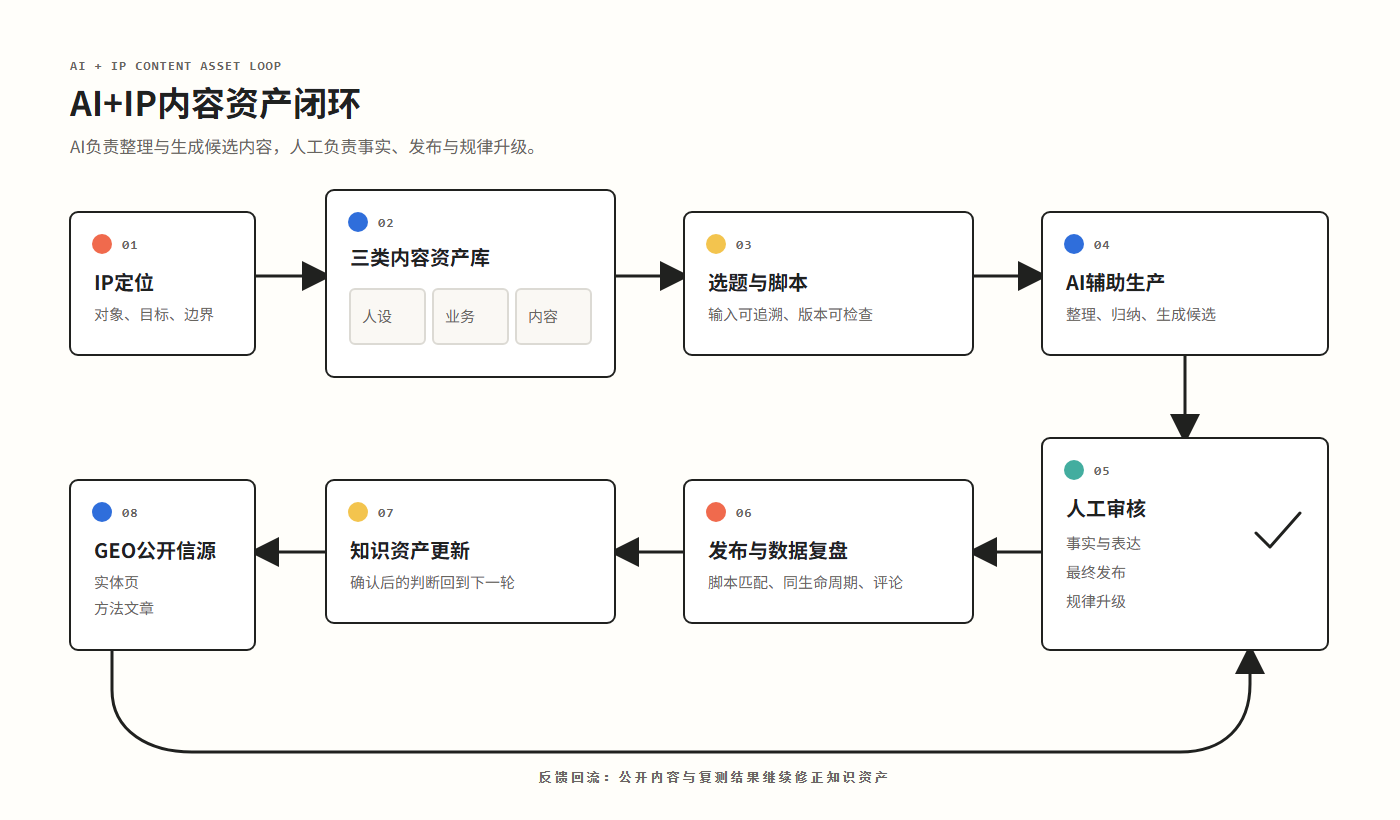Screen dimensions: 1400x820
Task: Select the 内容 chip in the asset library
Action: (554, 316)
